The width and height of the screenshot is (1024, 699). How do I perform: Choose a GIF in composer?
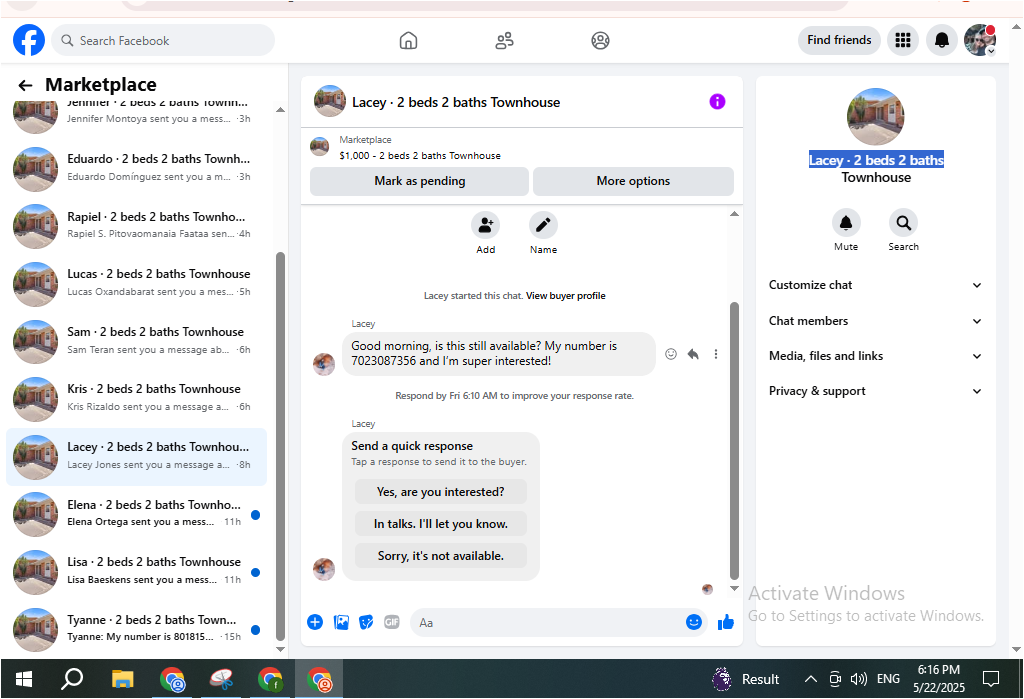pyautogui.click(x=392, y=622)
